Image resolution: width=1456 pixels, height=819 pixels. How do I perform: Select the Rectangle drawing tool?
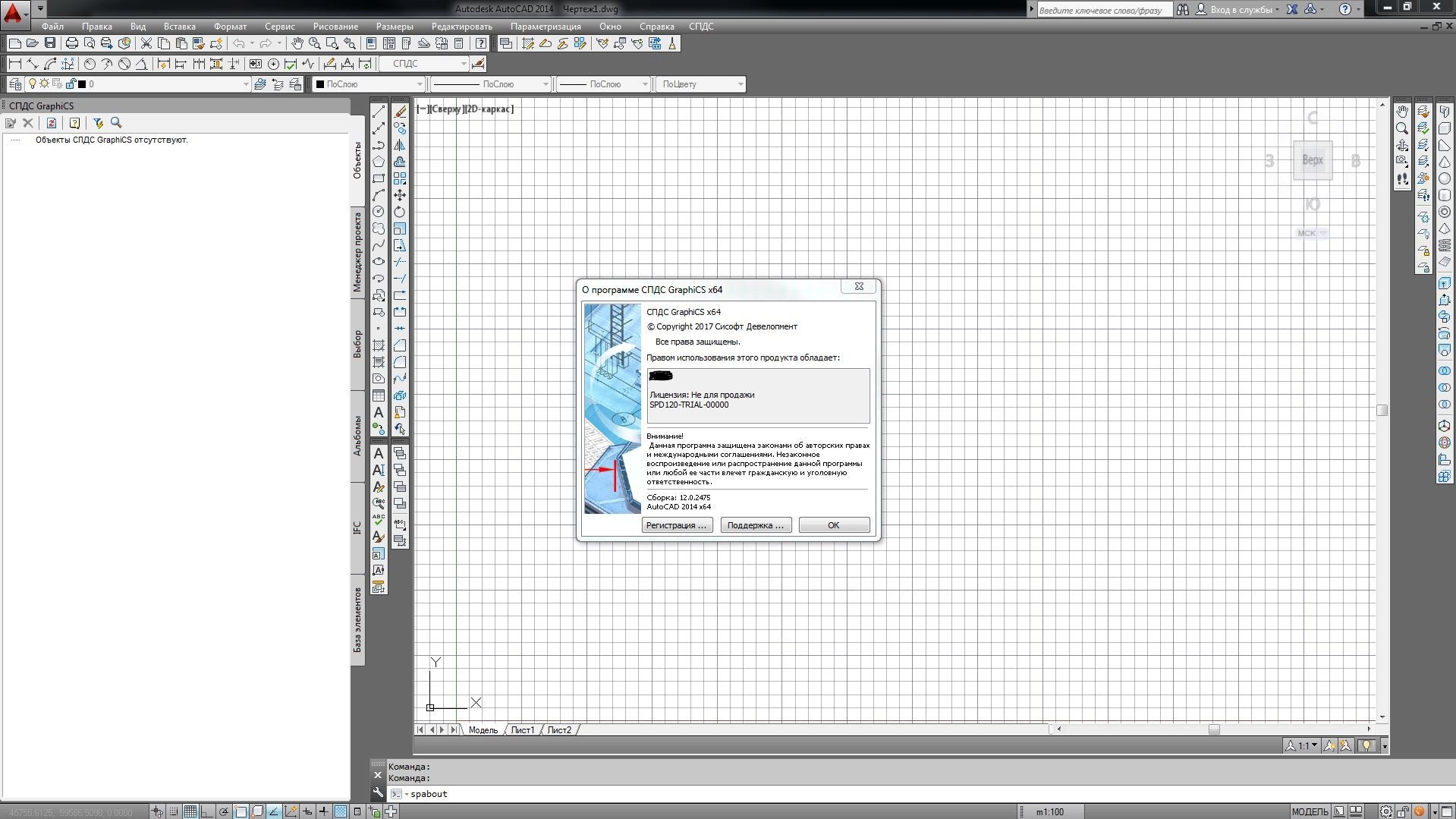pos(379,178)
